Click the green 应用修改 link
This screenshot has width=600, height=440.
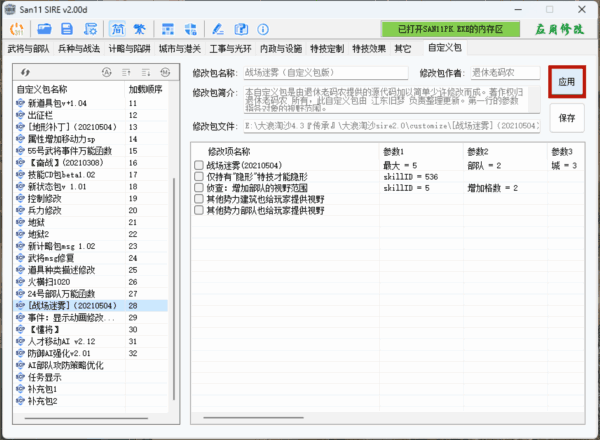click(564, 29)
